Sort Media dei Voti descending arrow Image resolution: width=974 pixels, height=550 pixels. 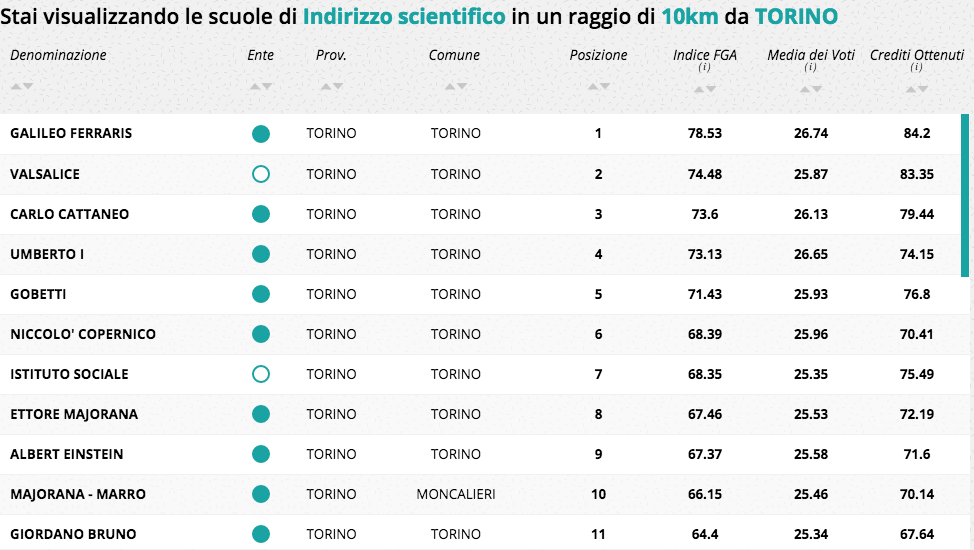click(x=817, y=89)
